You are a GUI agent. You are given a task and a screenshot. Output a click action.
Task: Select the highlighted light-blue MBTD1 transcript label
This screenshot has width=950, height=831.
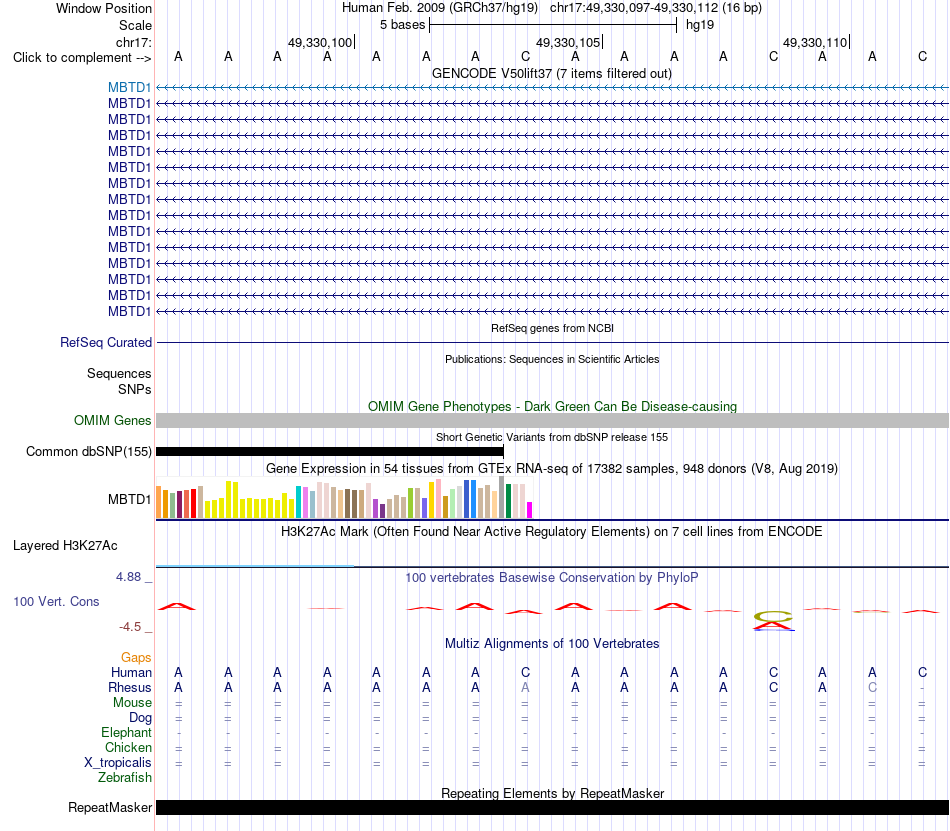[129, 87]
